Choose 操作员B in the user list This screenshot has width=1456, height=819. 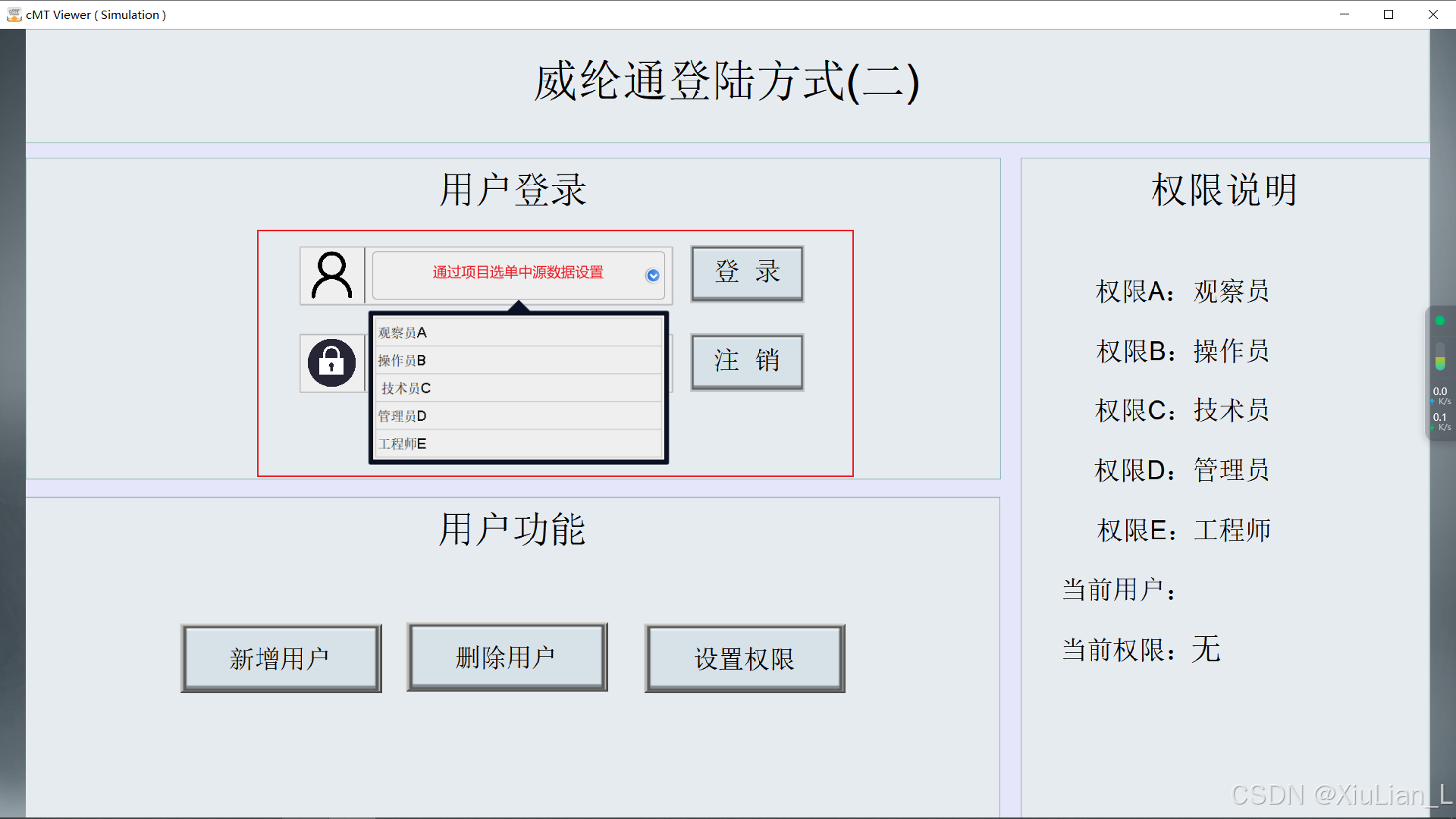pyautogui.click(x=518, y=360)
